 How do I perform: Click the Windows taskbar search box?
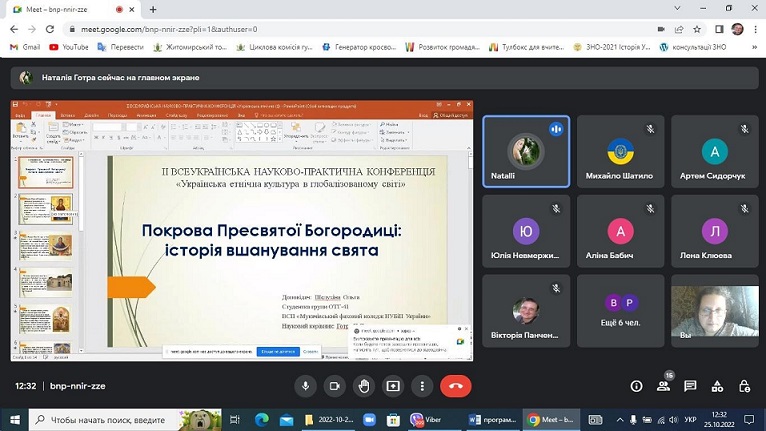coord(125,420)
